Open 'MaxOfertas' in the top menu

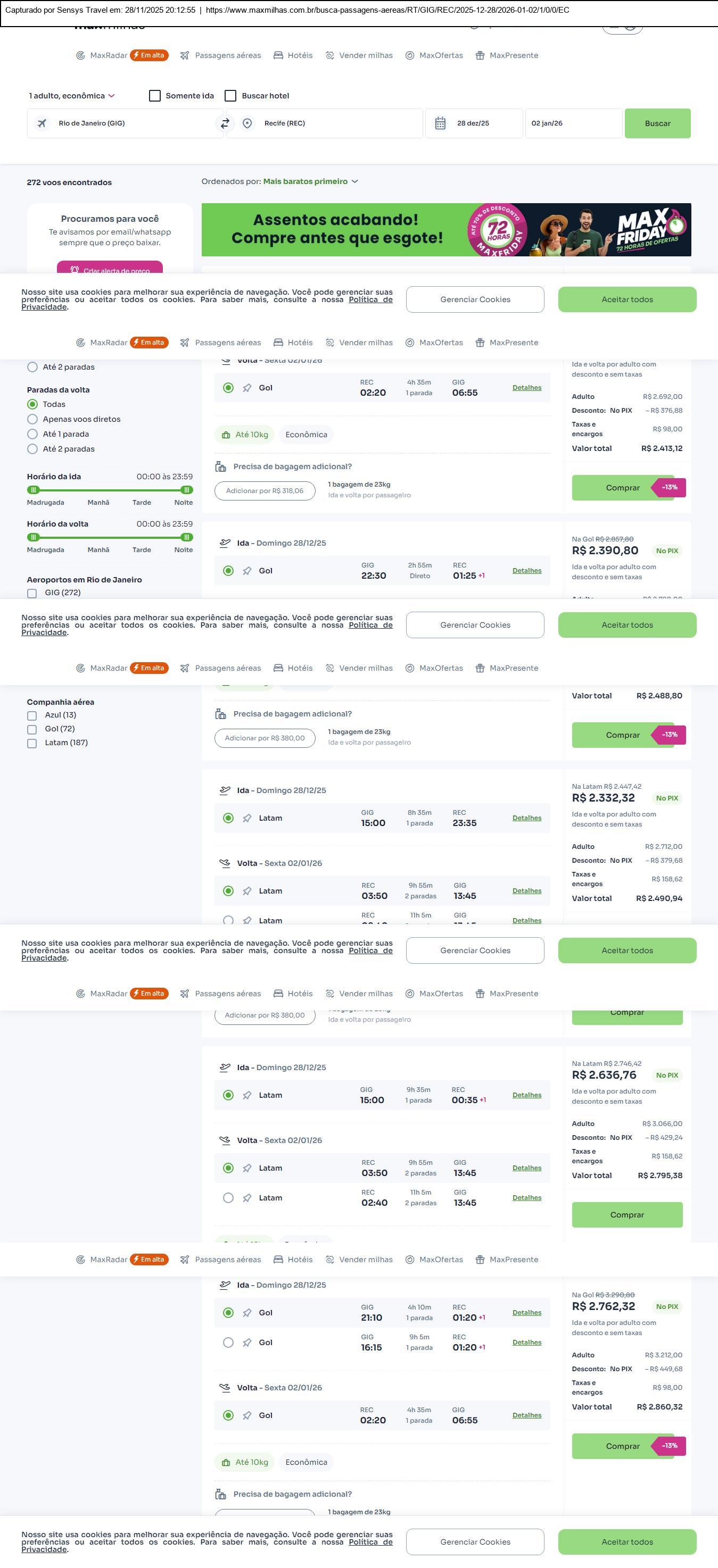pos(441,55)
